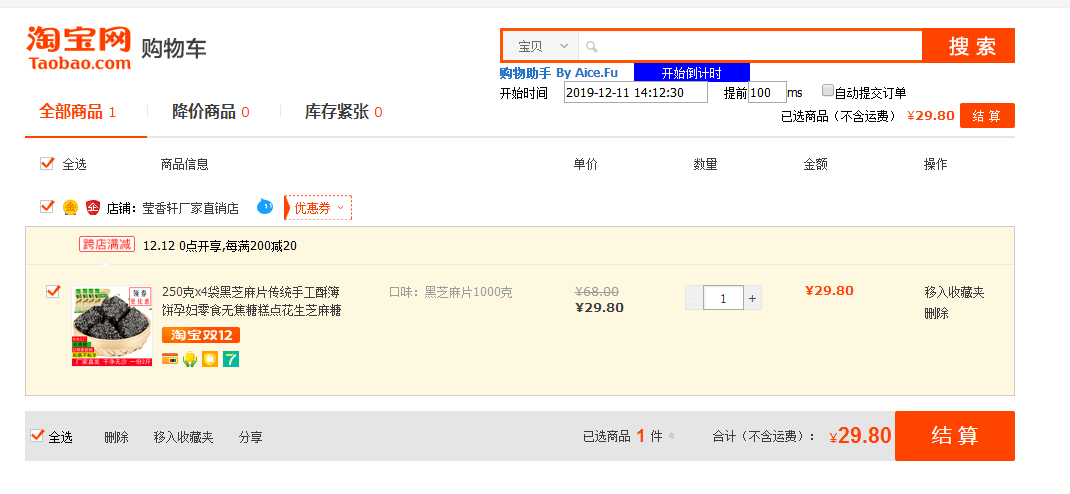Click 删除 in the bottom bar
1070x494 pixels.
coord(116,437)
